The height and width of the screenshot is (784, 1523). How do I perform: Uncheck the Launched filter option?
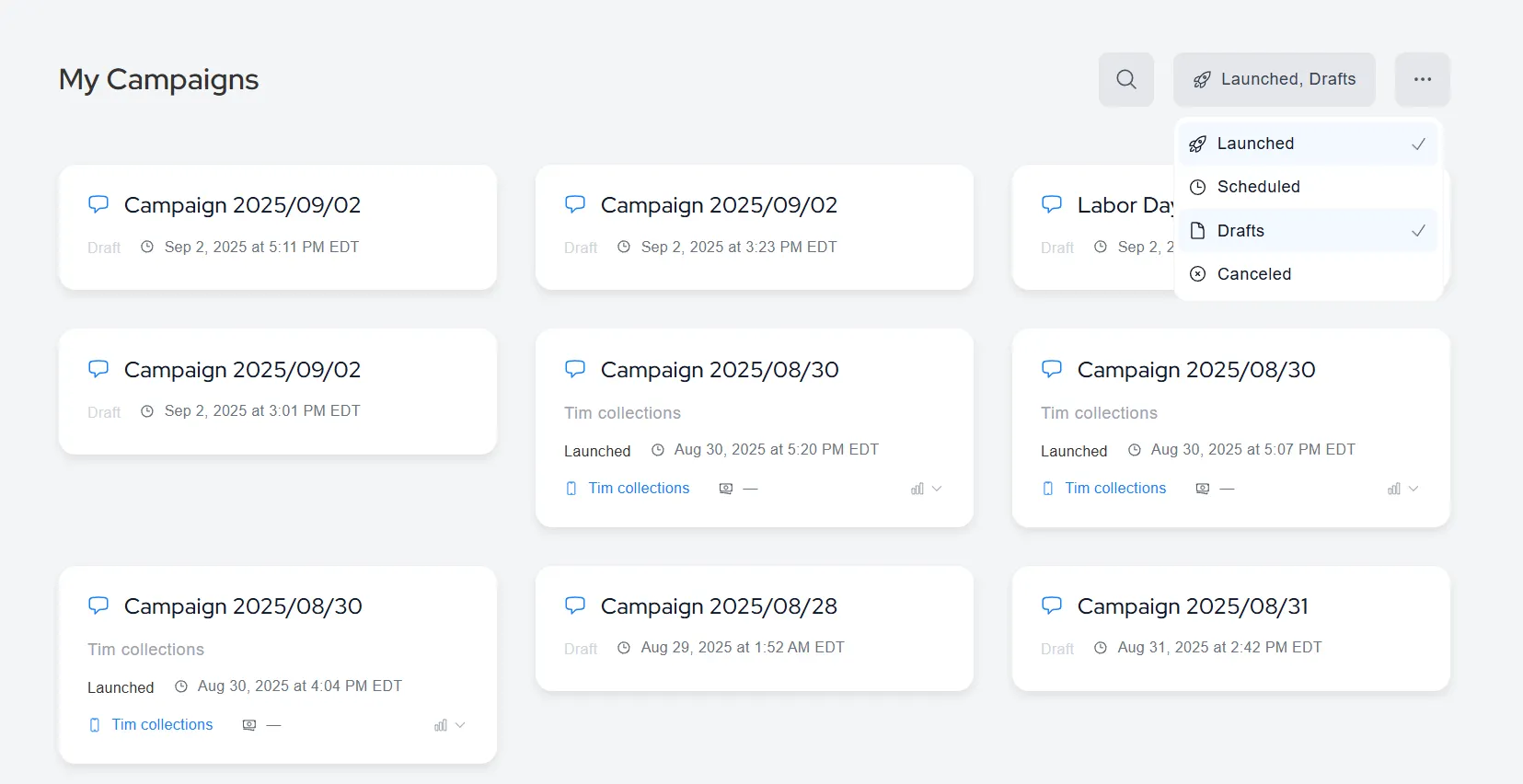click(x=1307, y=144)
